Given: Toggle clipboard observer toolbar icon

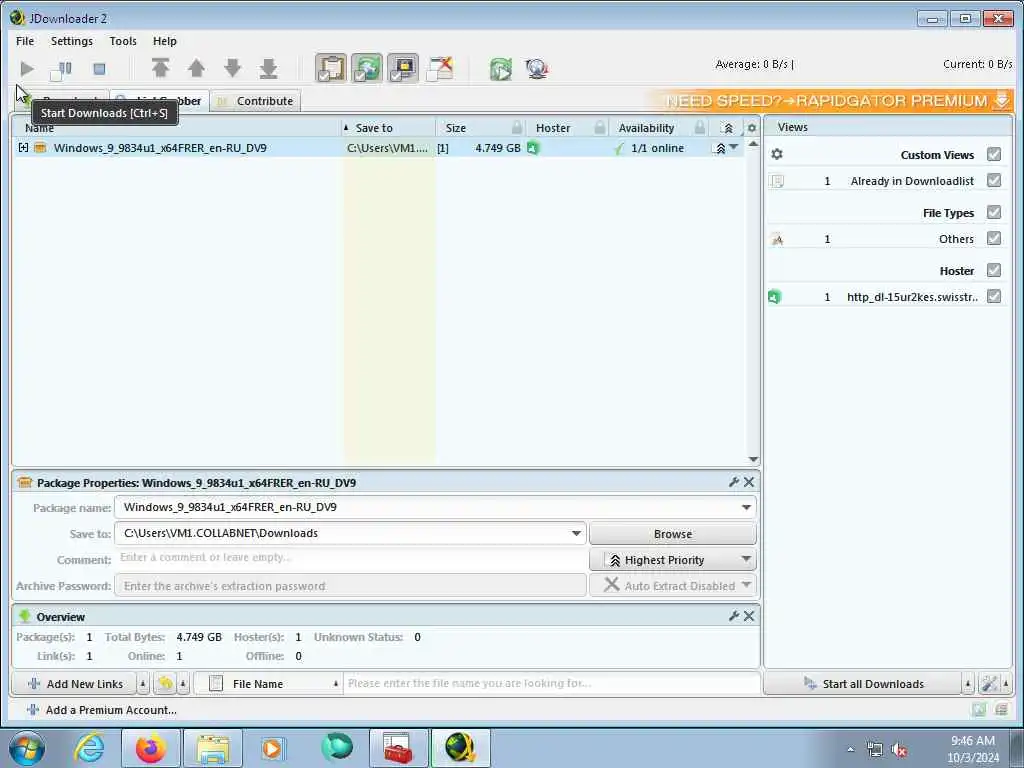Looking at the screenshot, I should point(331,68).
